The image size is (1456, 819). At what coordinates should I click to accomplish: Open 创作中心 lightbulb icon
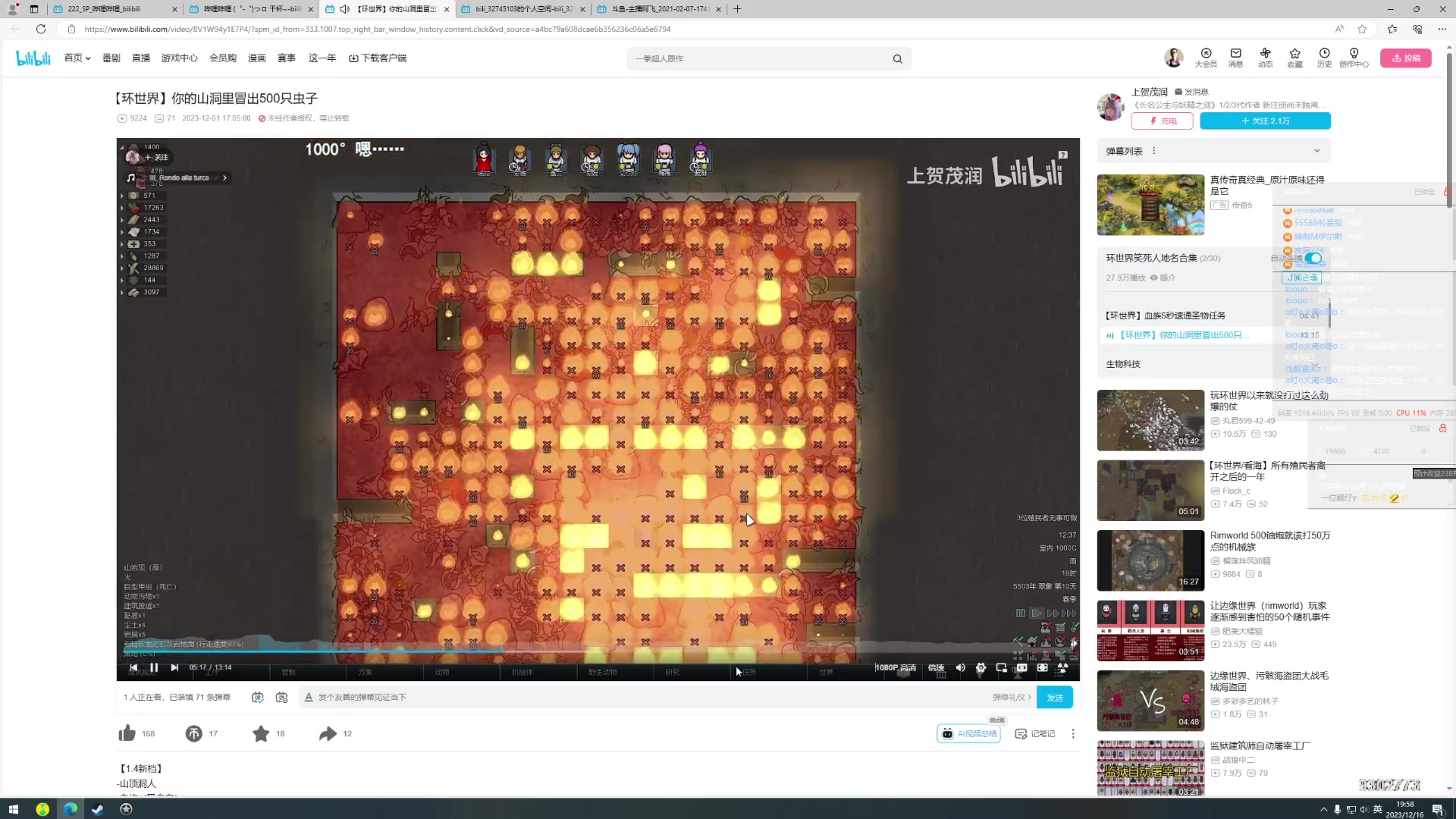pyautogui.click(x=1354, y=58)
